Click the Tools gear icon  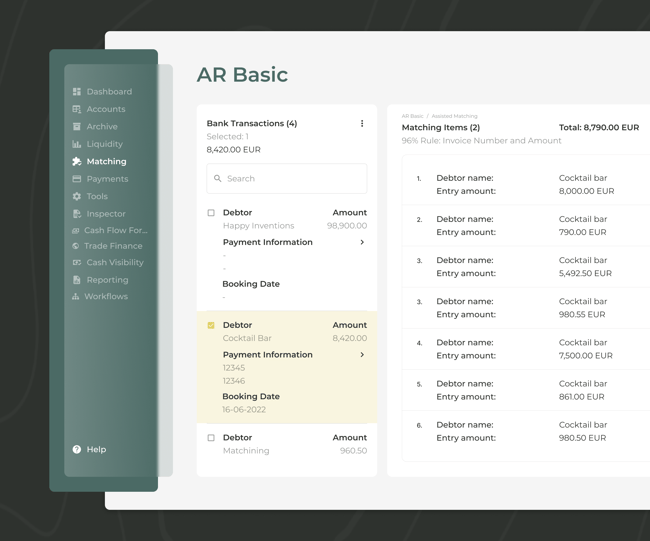pos(77,196)
